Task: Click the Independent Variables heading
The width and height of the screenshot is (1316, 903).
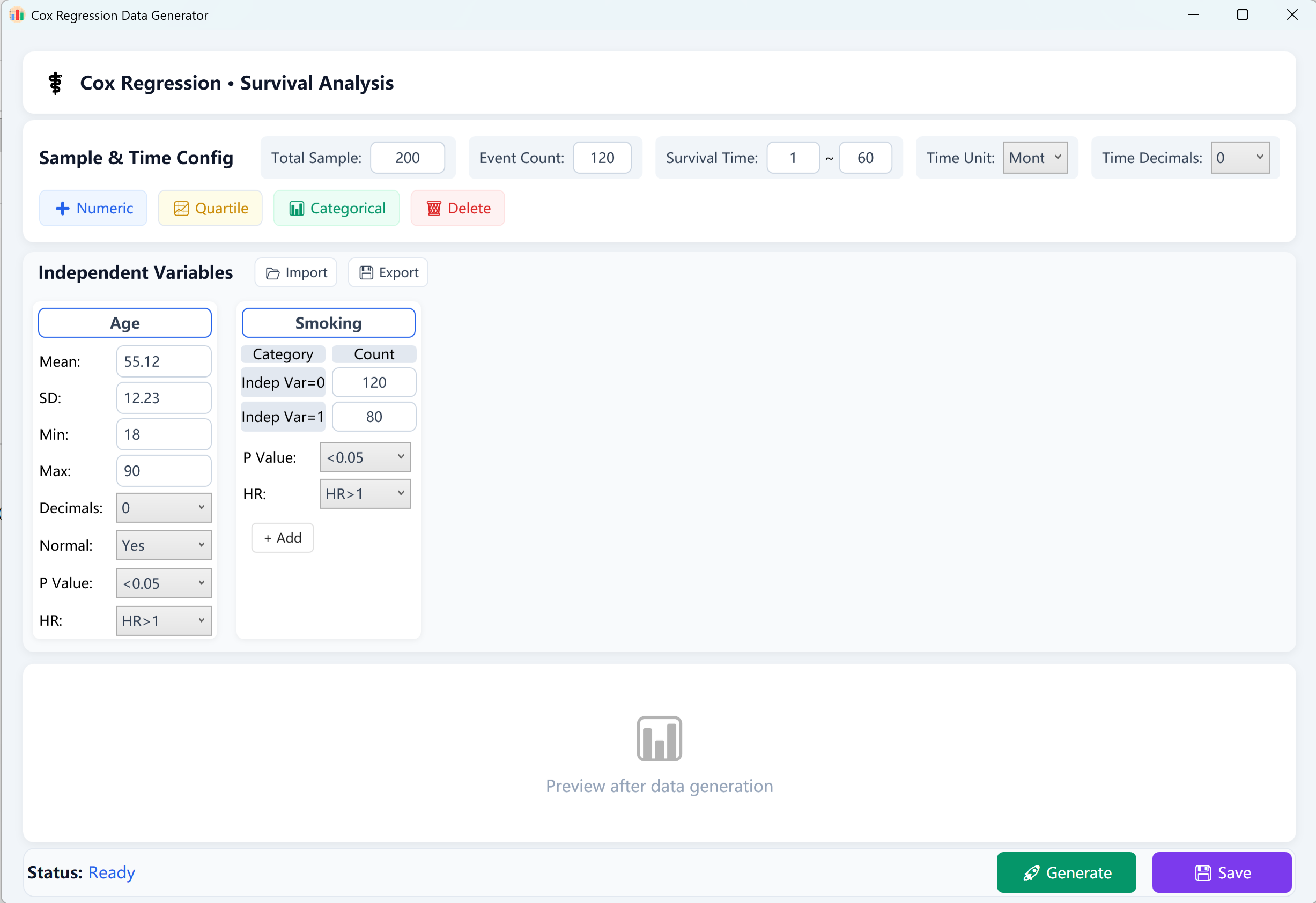Action: pos(135,272)
